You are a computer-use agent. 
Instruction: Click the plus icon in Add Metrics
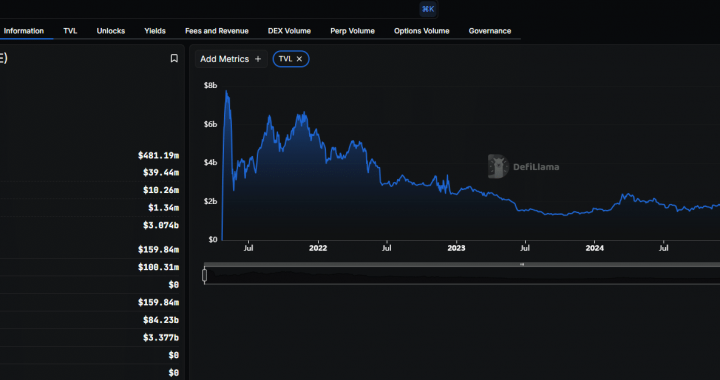click(258, 59)
